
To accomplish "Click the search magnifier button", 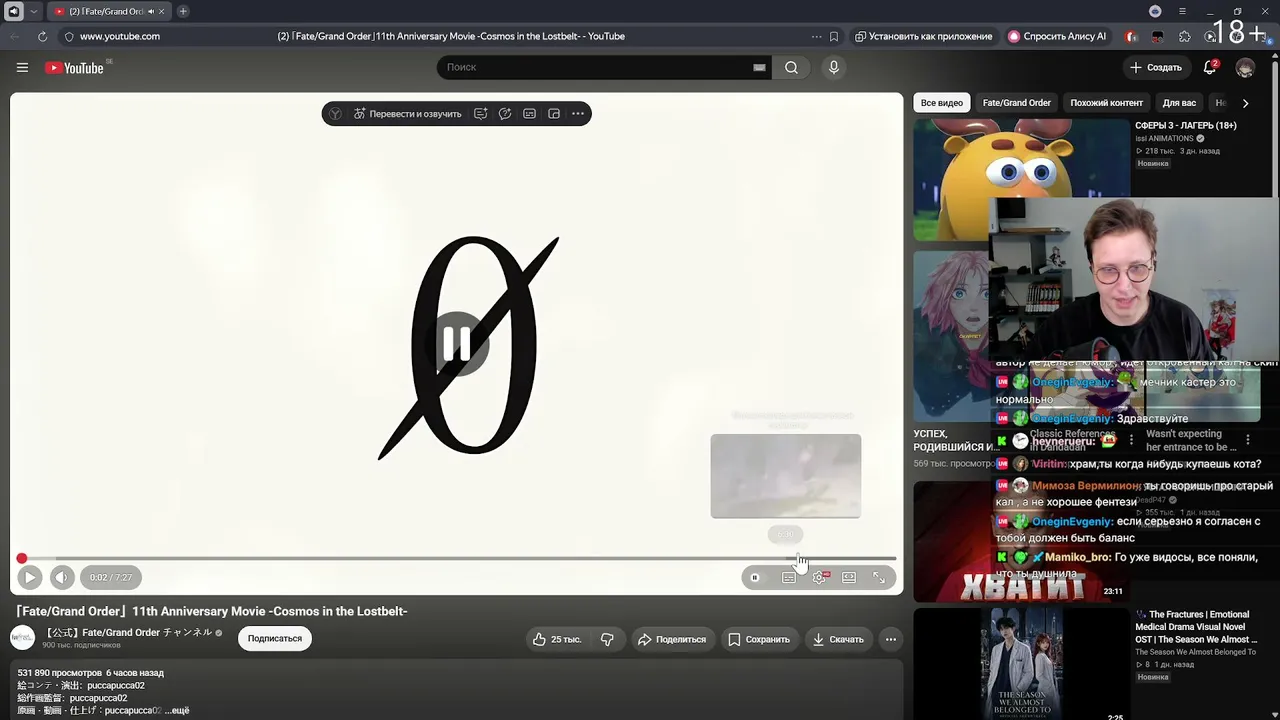I will click(791, 67).
